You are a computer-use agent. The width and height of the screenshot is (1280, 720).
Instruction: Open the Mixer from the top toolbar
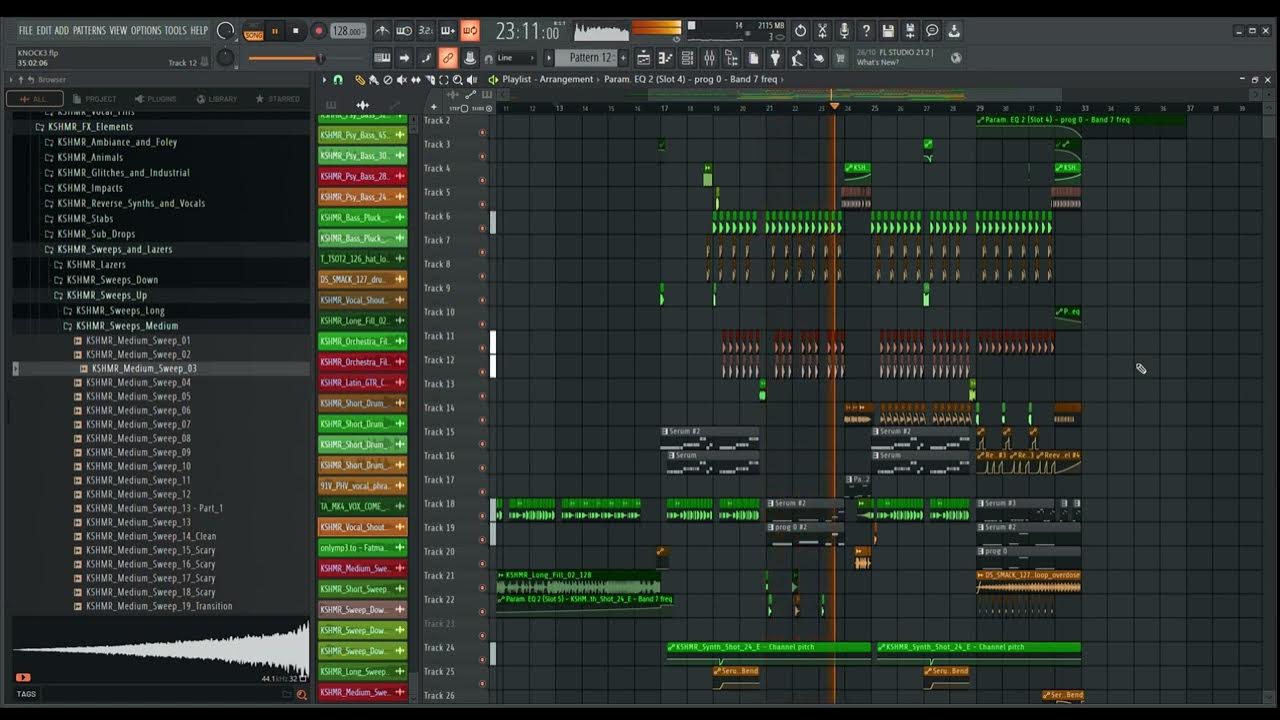[x=709, y=57]
